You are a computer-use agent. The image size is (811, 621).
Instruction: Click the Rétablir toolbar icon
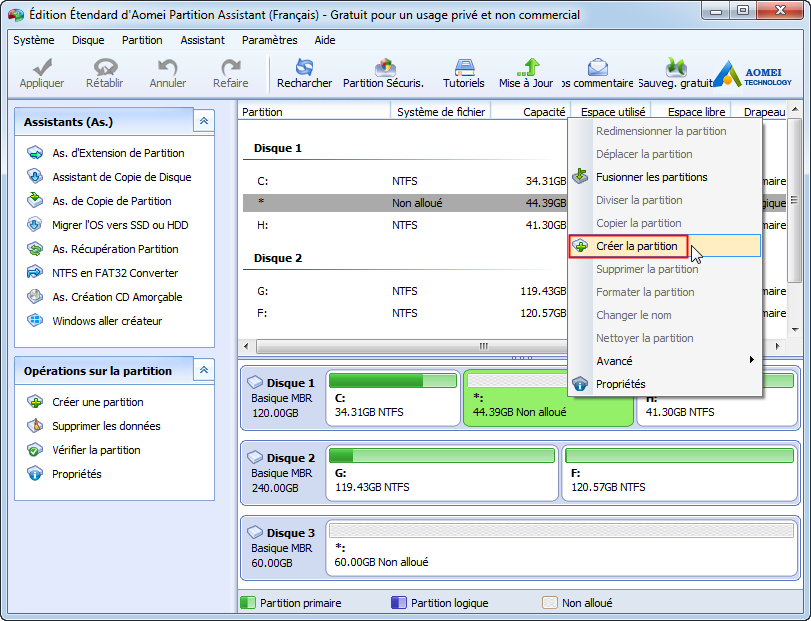(105, 68)
